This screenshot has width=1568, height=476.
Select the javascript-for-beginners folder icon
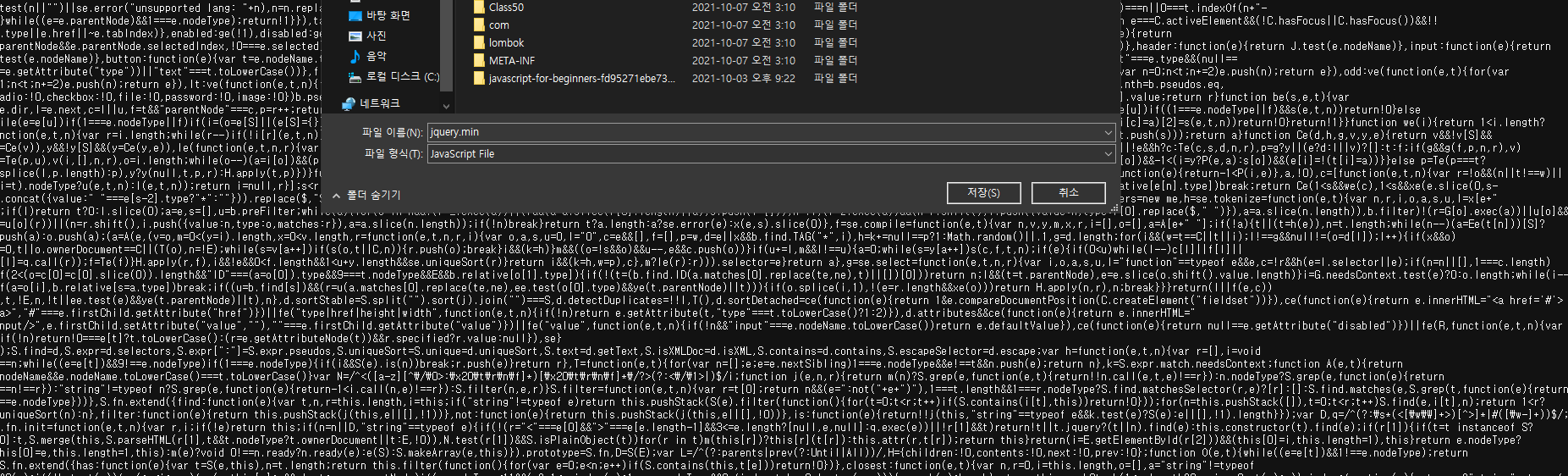pos(480,78)
